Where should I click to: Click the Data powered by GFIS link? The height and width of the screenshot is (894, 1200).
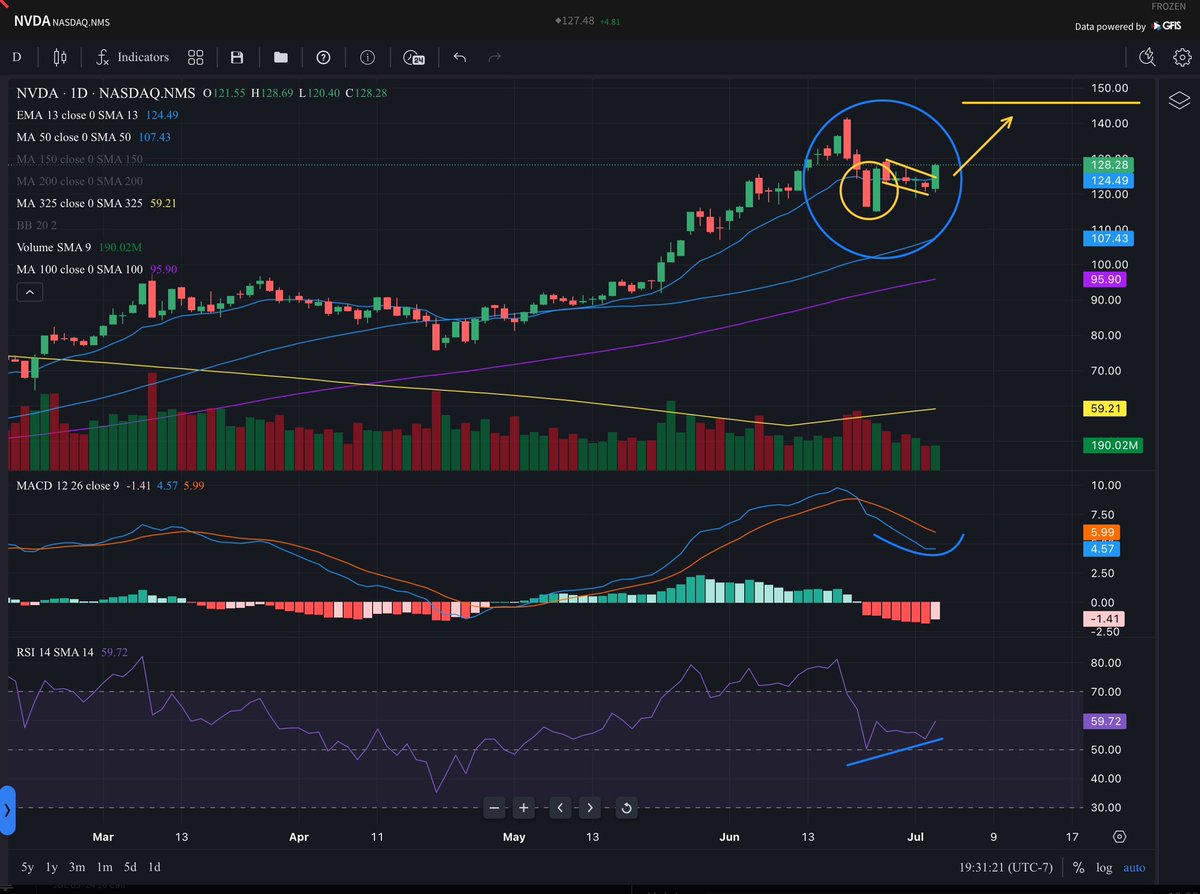pyautogui.click(x=1130, y=27)
